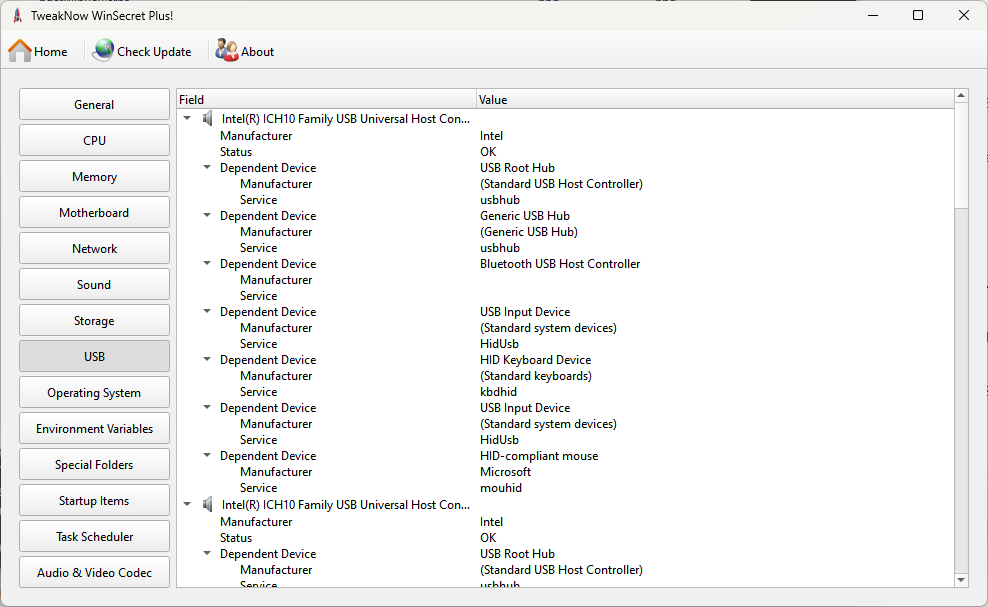The height and width of the screenshot is (607, 988).
Task: Collapse the topmost Intel ICH10 controller node
Action: tap(187, 118)
